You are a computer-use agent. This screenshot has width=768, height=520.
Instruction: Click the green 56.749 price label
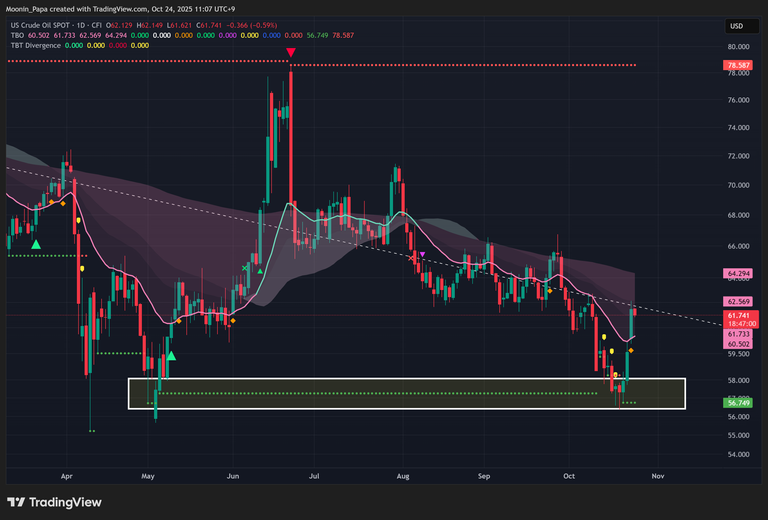(x=738, y=403)
